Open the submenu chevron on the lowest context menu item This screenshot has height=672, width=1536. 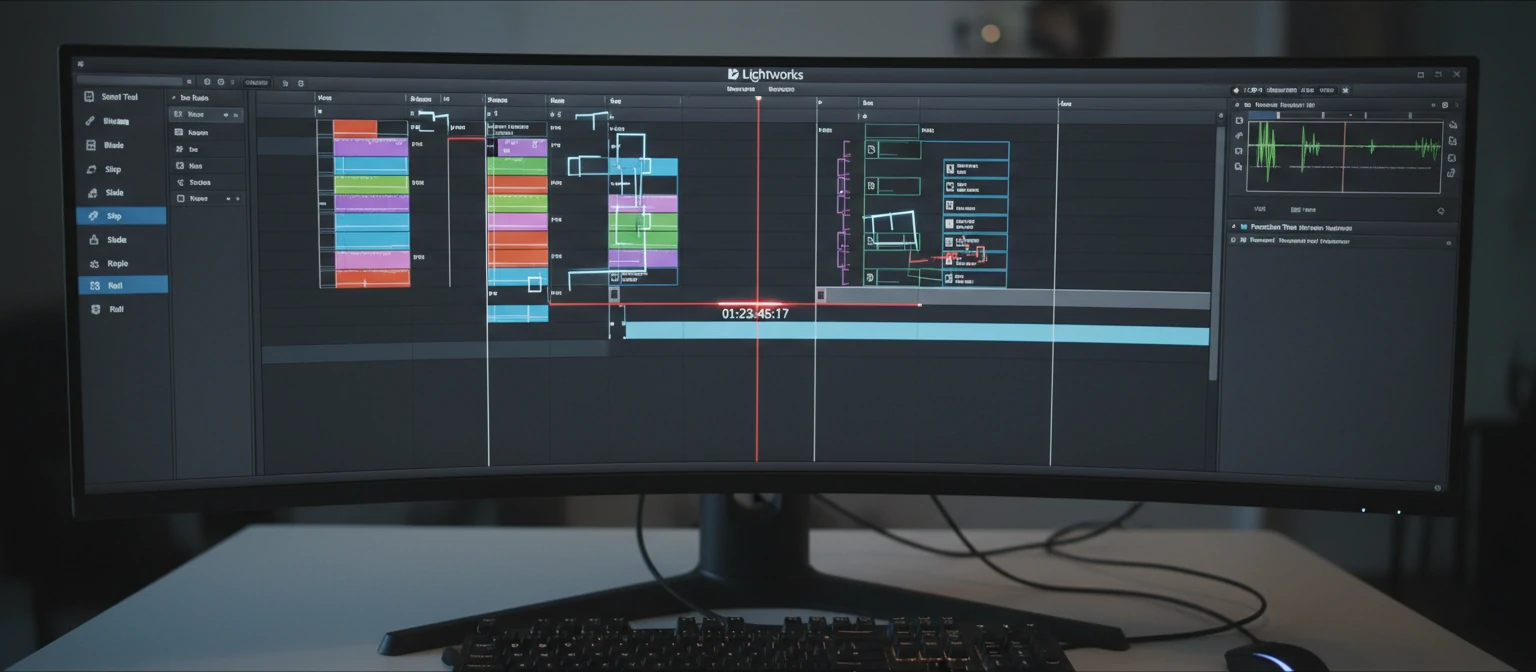click(238, 198)
